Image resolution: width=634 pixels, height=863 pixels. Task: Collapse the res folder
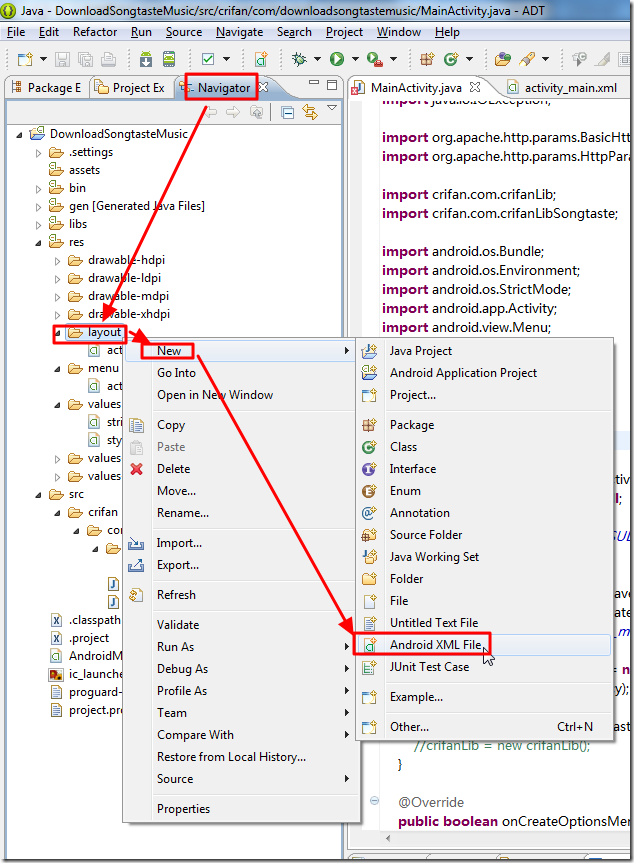39,243
